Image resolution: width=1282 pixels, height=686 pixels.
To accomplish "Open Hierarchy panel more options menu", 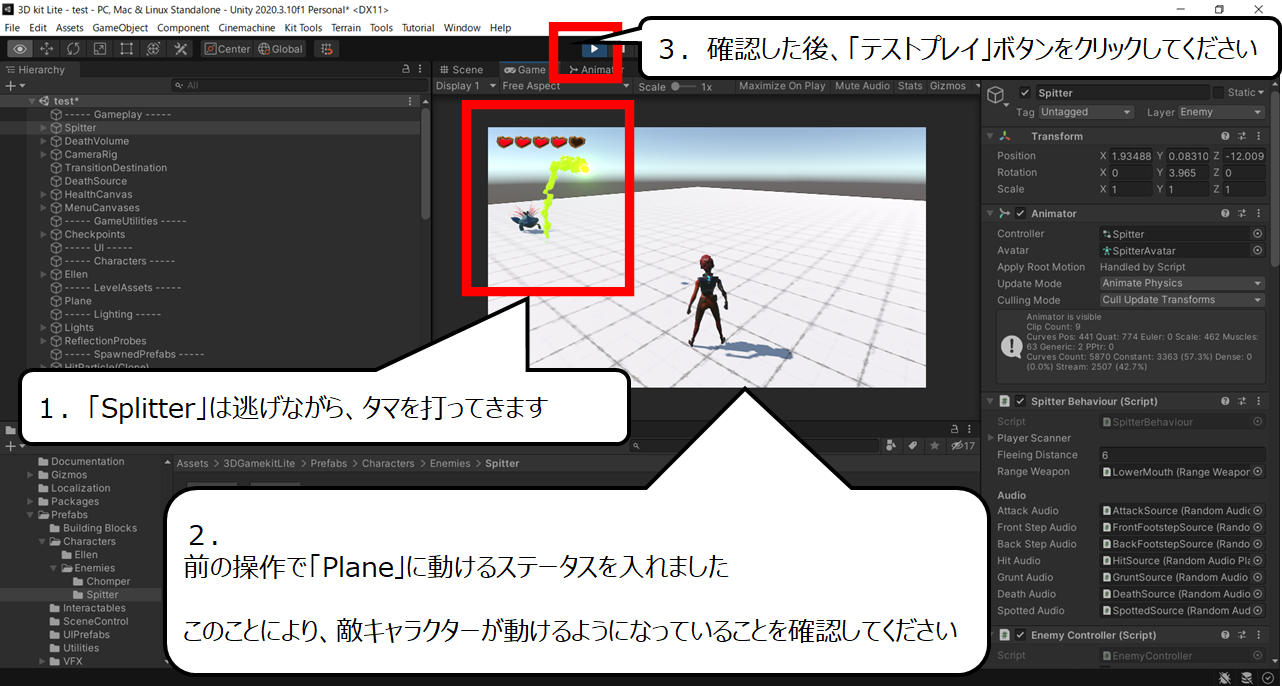I will click(x=421, y=70).
